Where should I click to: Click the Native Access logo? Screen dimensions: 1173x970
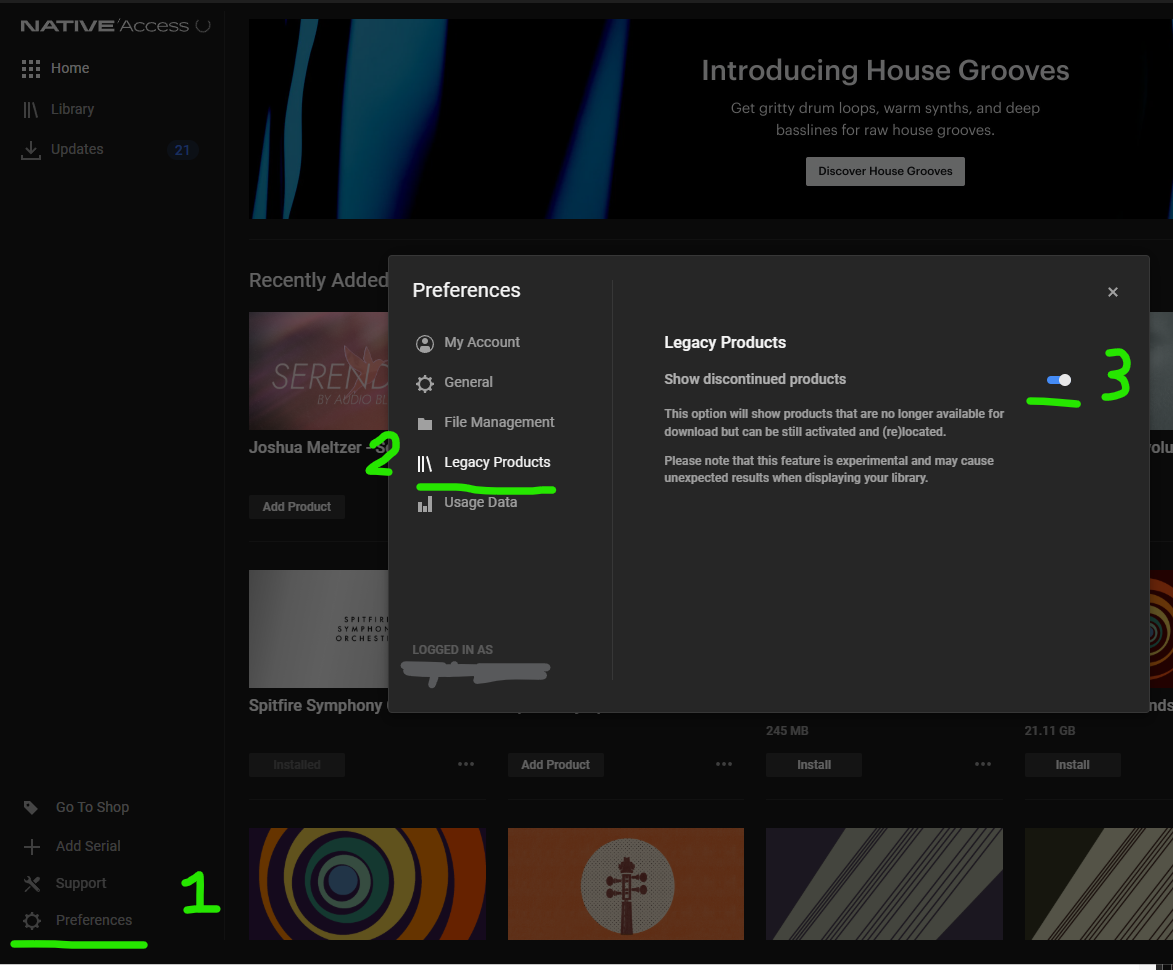click(x=115, y=25)
